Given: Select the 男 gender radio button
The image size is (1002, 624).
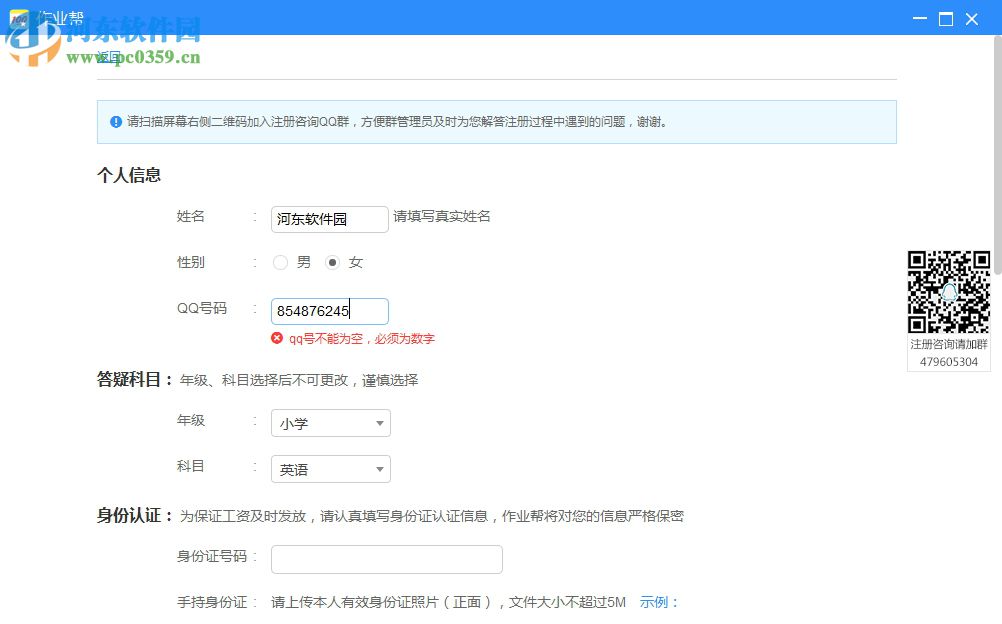Looking at the screenshot, I should (281, 262).
